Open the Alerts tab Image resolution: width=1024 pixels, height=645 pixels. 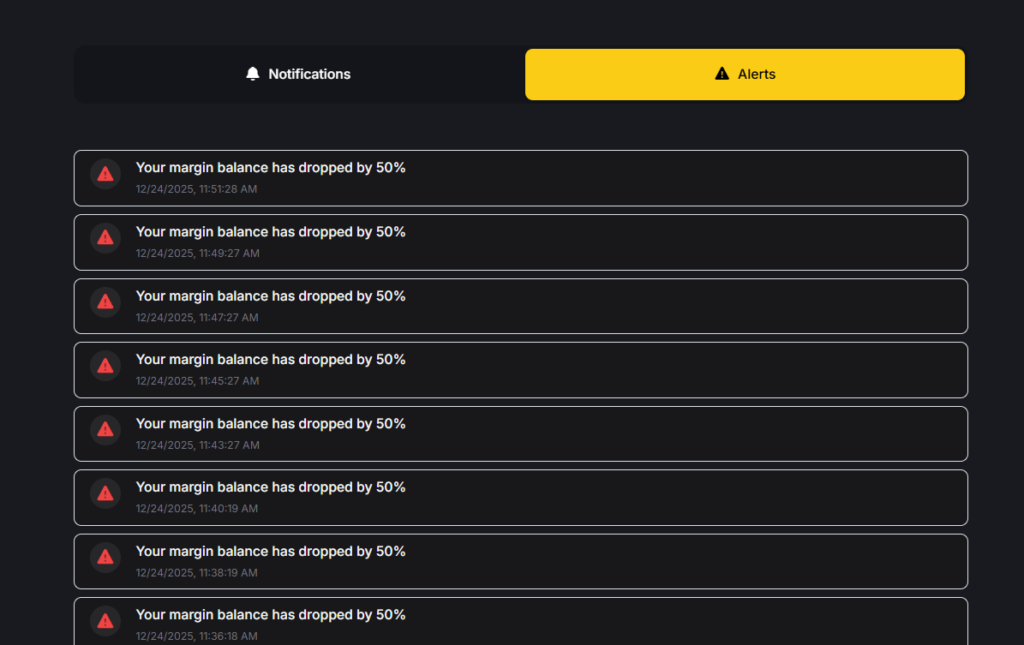(745, 74)
